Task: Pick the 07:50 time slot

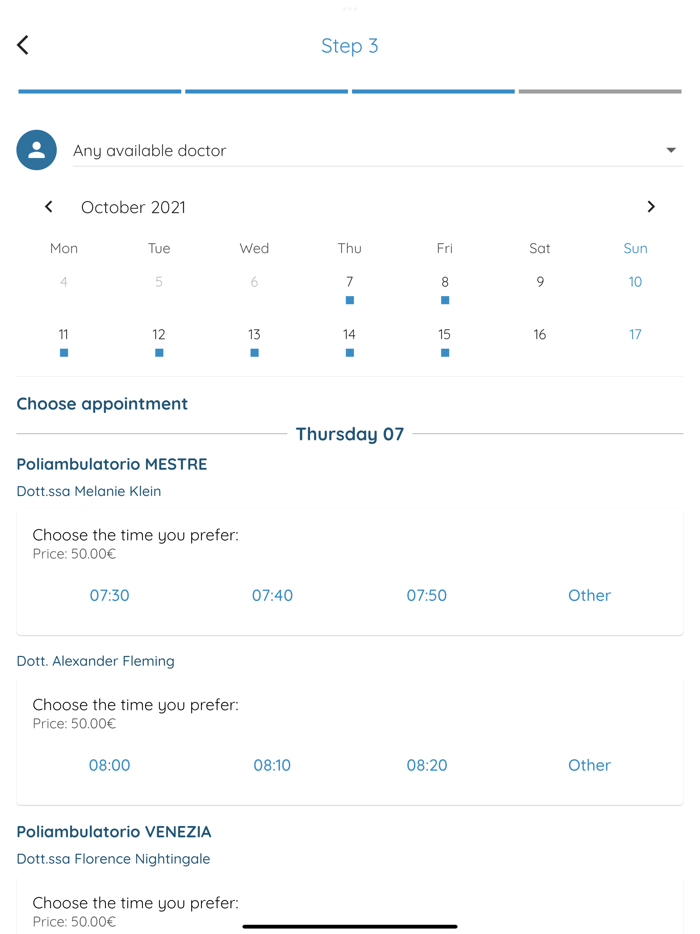Action: [x=427, y=595]
